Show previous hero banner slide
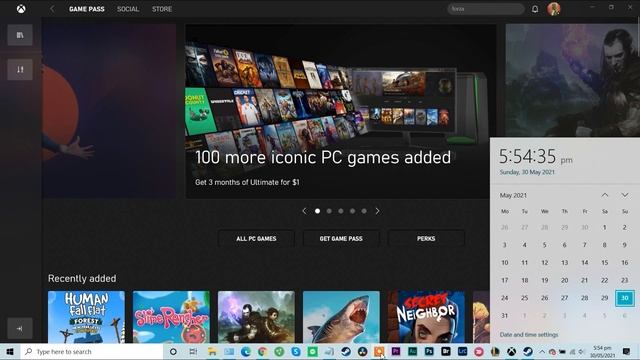 click(x=304, y=211)
